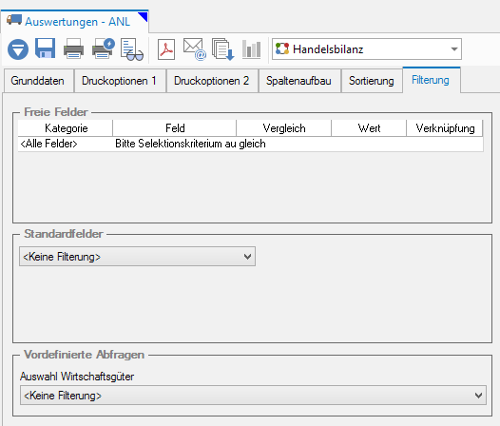The height and width of the screenshot is (426, 500).
Task: Click the round blue dropdown-arrow icon
Action: coord(18,49)
